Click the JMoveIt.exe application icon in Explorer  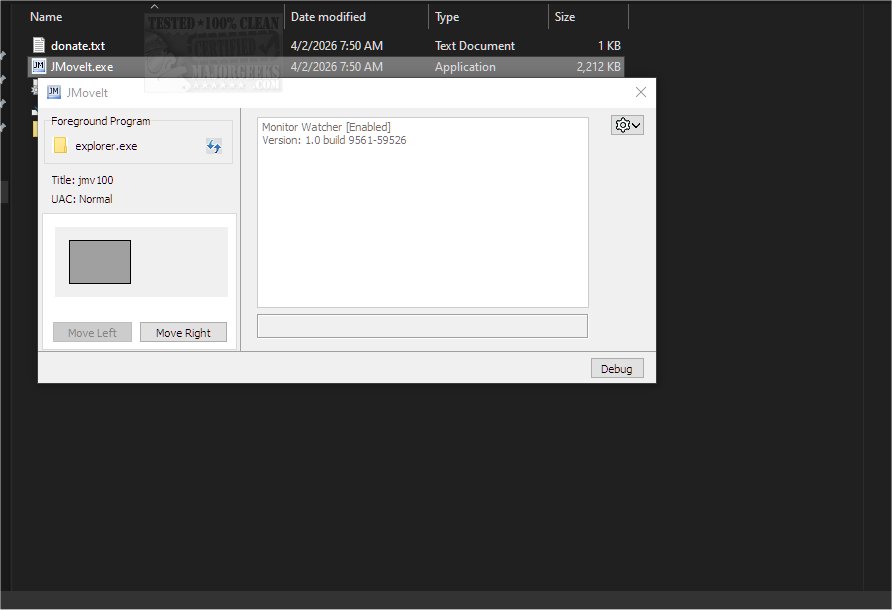(39, 66)
